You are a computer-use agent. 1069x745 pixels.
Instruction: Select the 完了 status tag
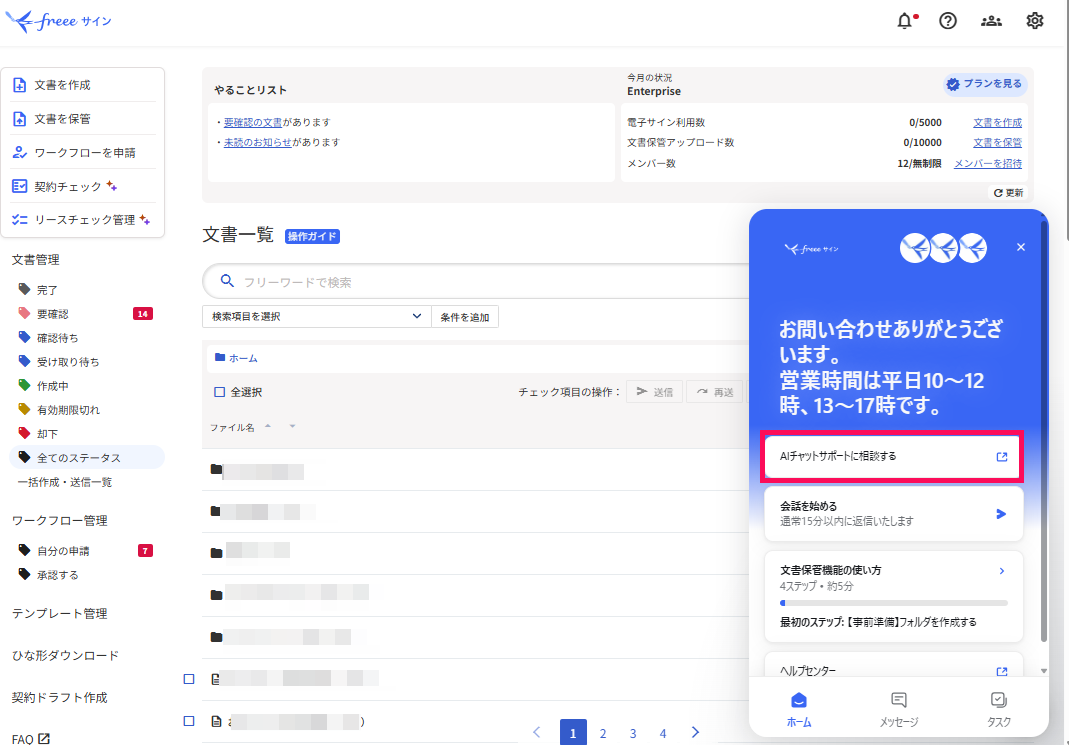tap(25, 290)
